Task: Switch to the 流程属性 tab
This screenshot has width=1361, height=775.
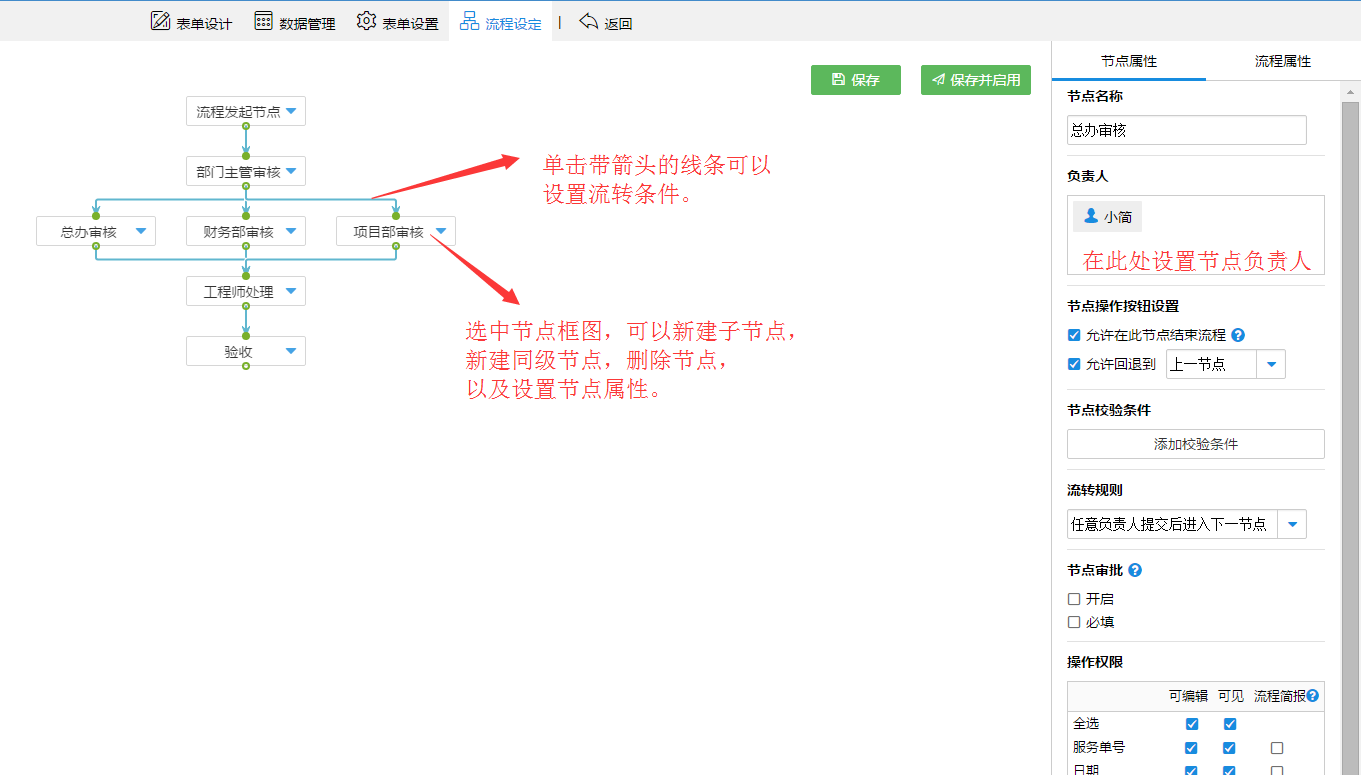Action: click(x=1282, y=61)
